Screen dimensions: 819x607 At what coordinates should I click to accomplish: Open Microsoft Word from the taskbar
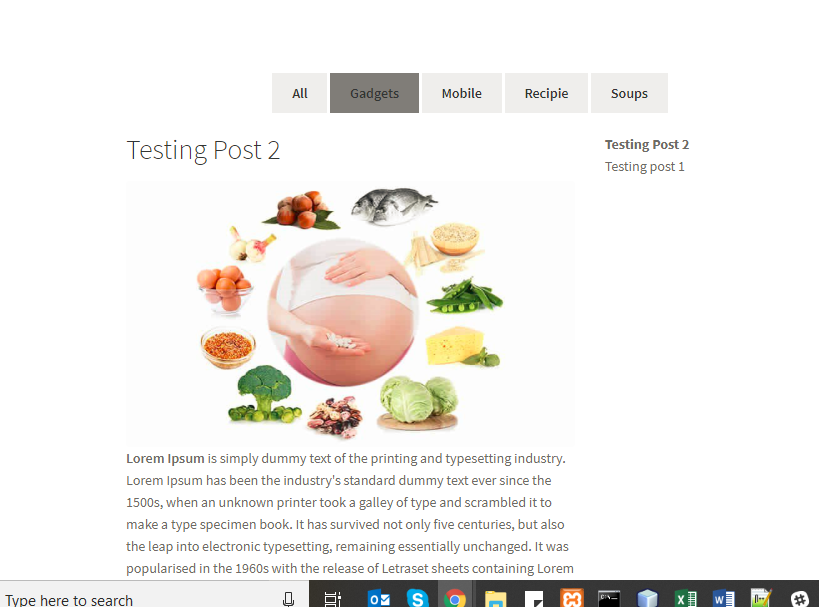pyautogui.click(x=723, y=599)
